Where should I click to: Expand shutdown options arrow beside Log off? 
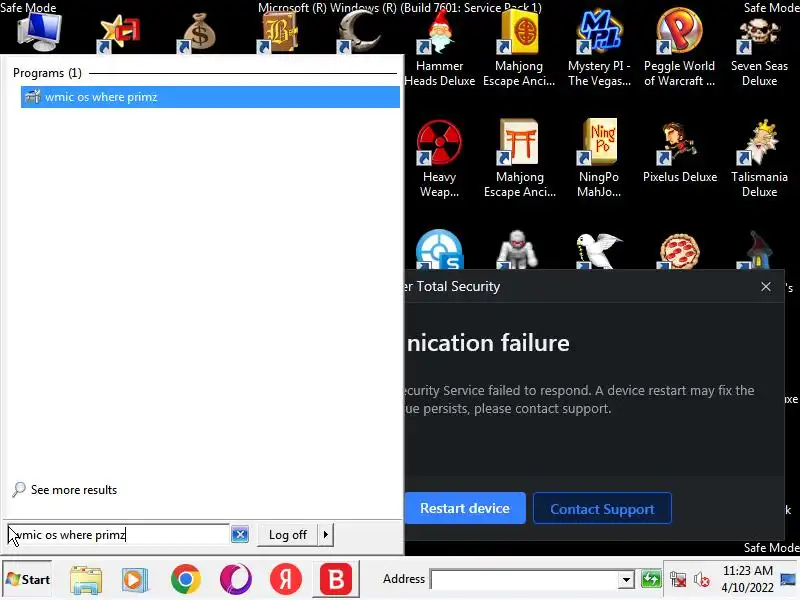326,535
